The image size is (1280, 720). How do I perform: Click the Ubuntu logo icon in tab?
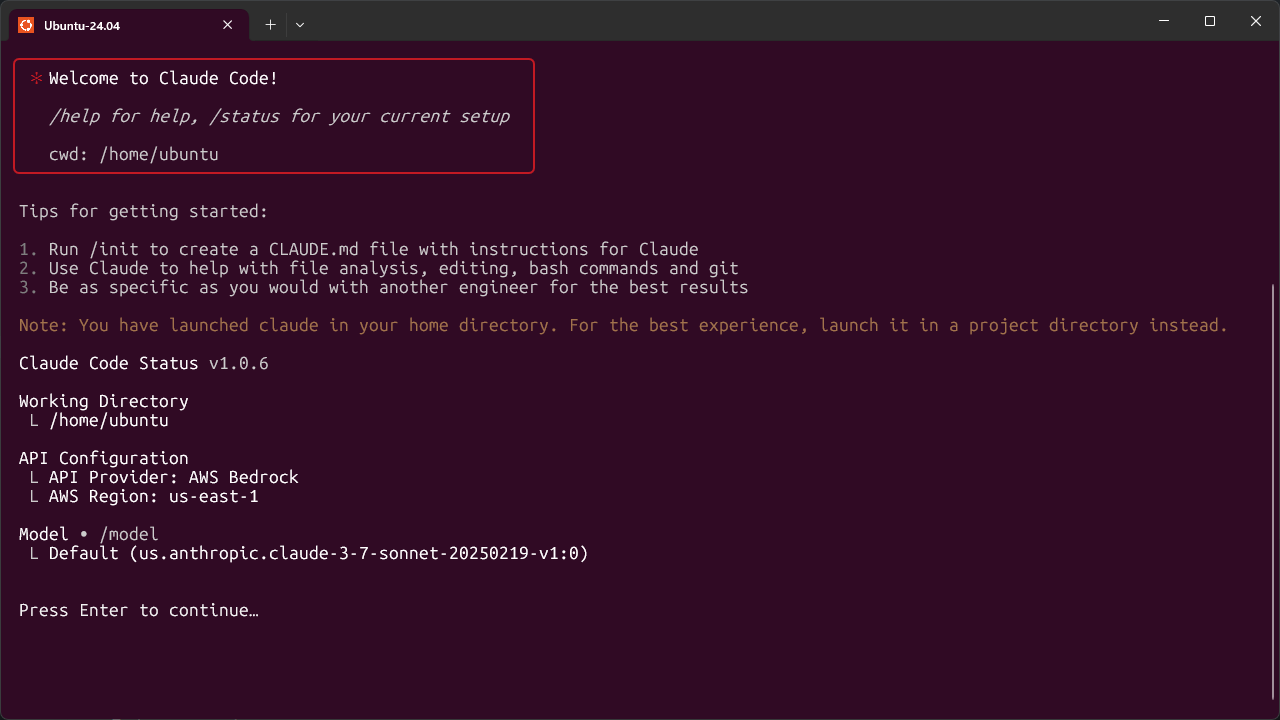click(26, 25)
